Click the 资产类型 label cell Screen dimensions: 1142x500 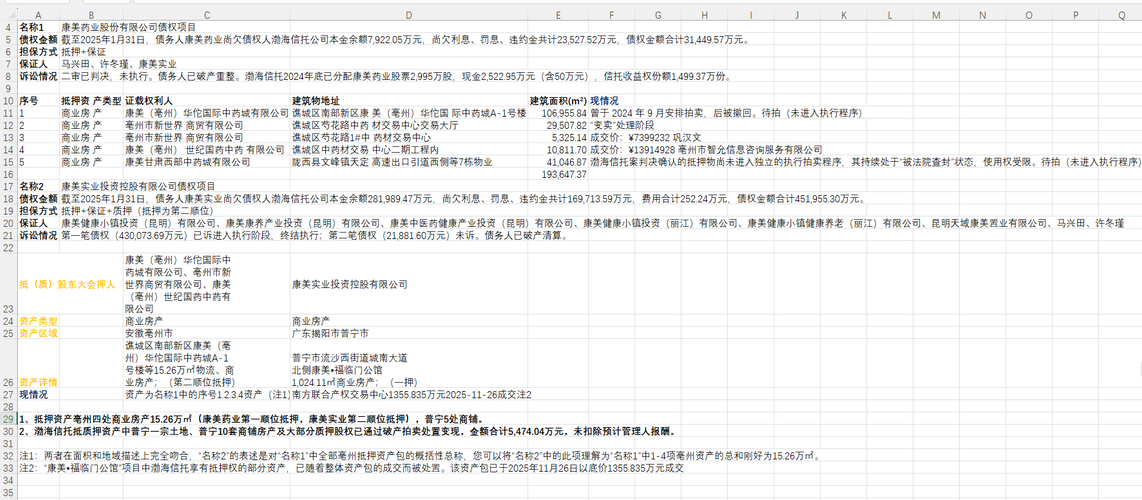click(x=38, y=321)
